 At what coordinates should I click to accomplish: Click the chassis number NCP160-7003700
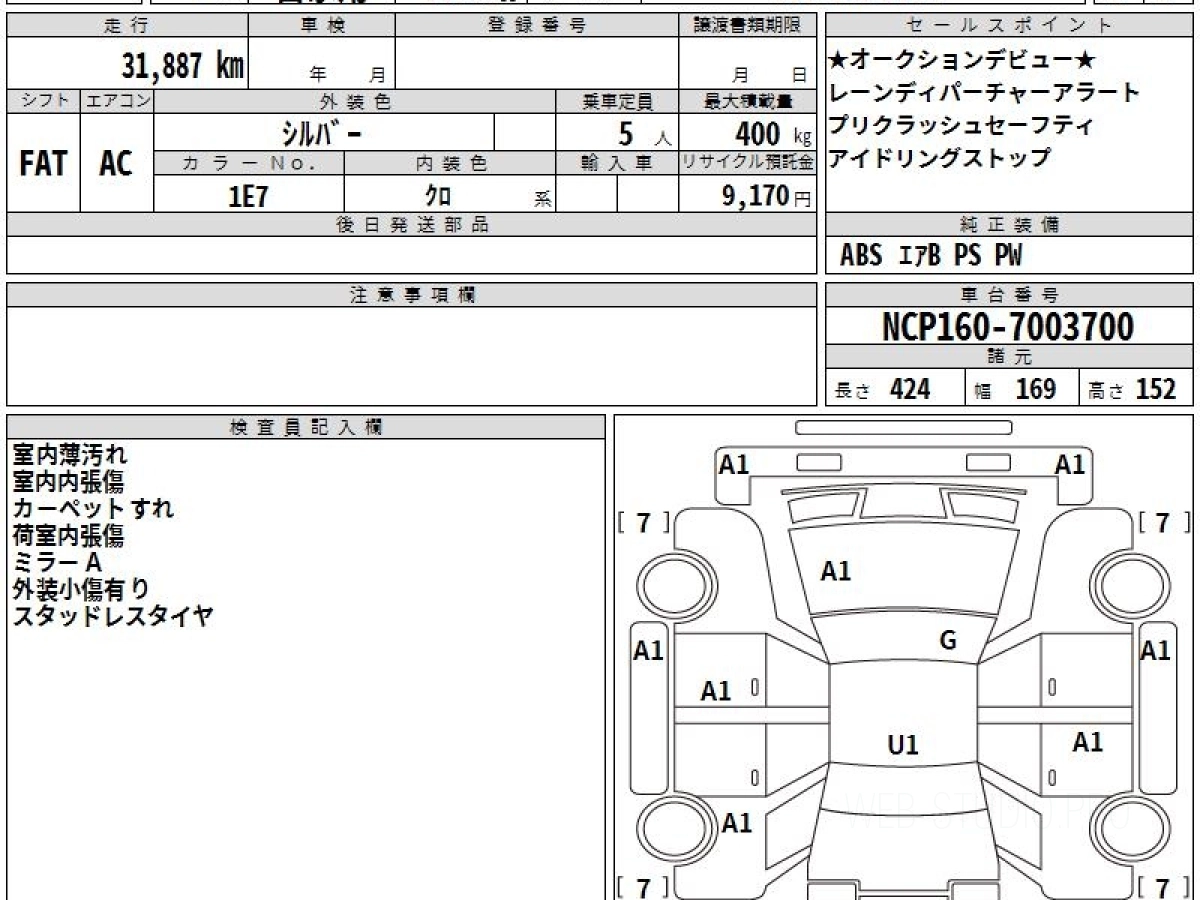pyautogui.click(x=1008, y=327)
